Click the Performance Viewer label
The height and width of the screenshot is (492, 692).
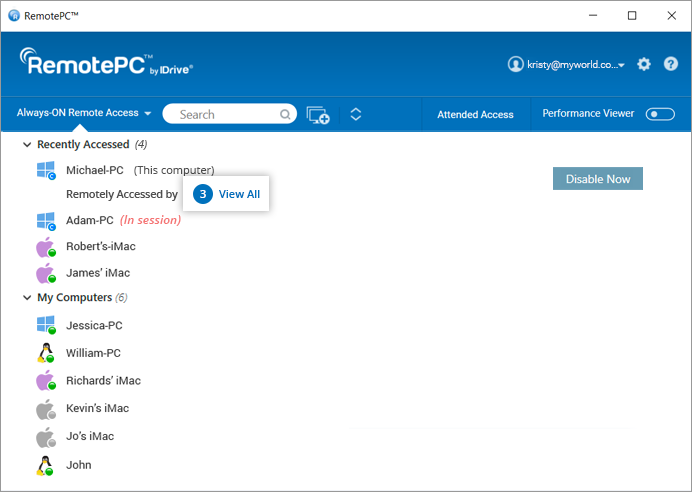pyautogui.click(x=588, y=113)
